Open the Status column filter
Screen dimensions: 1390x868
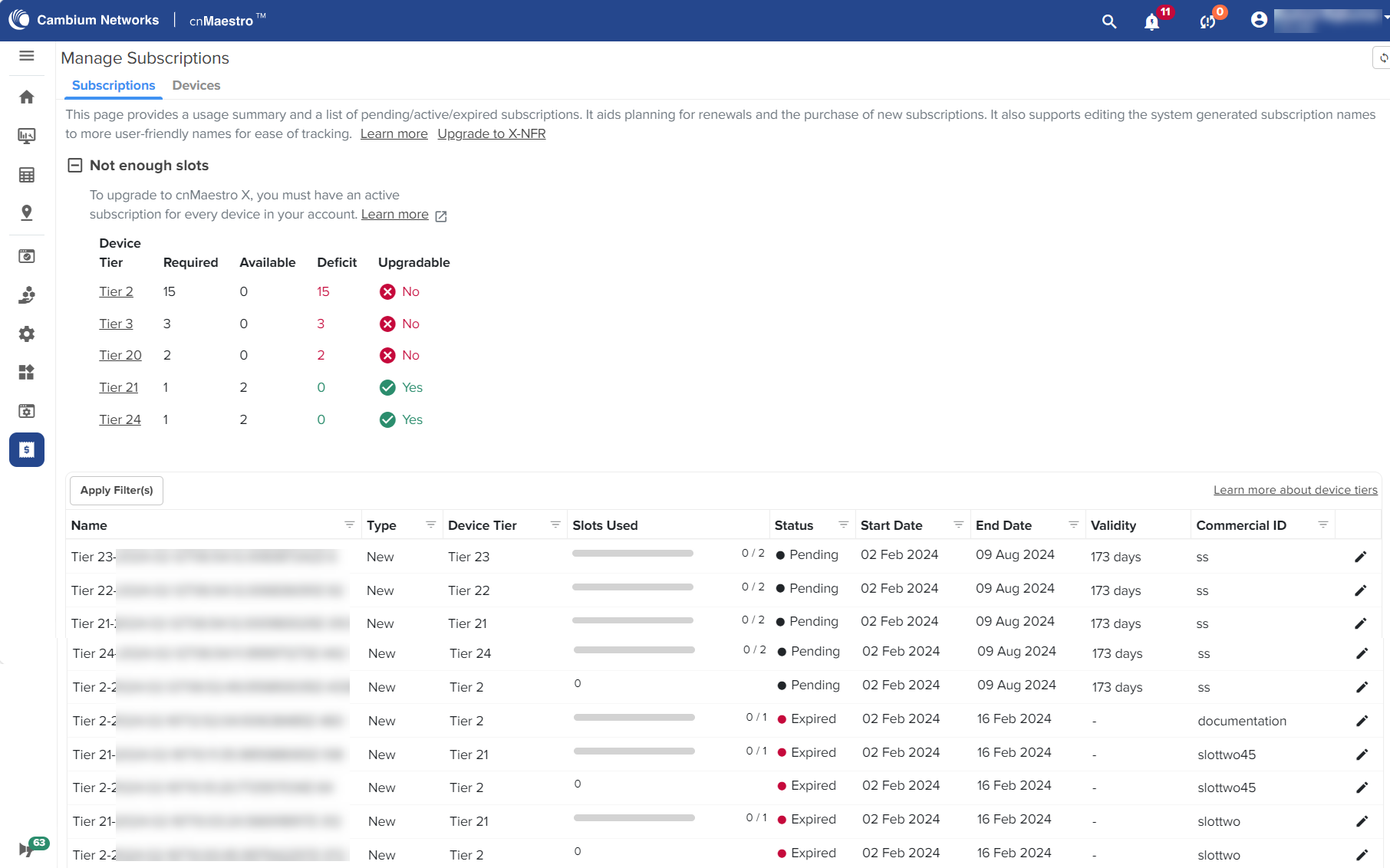[843, 525]
